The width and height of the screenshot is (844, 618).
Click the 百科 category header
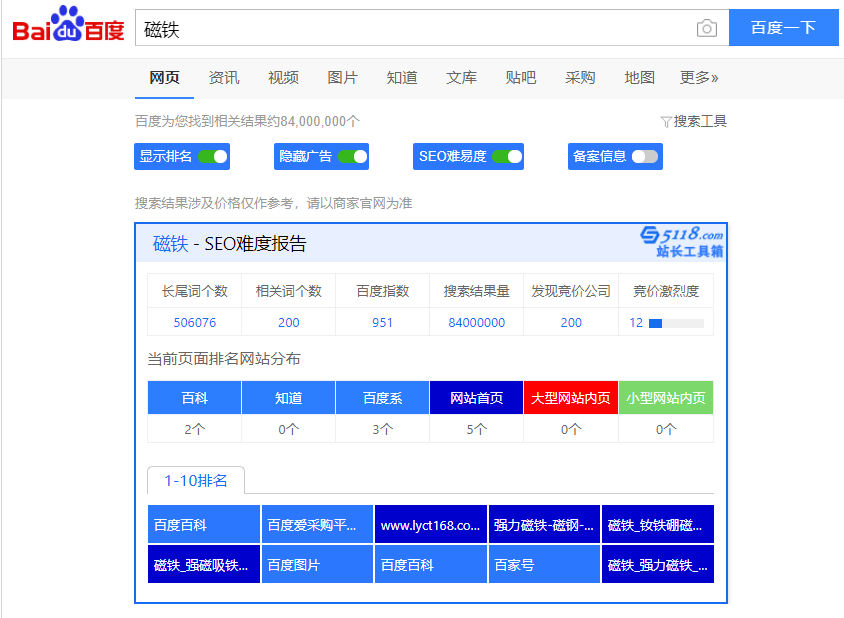(x=194, y=398)
